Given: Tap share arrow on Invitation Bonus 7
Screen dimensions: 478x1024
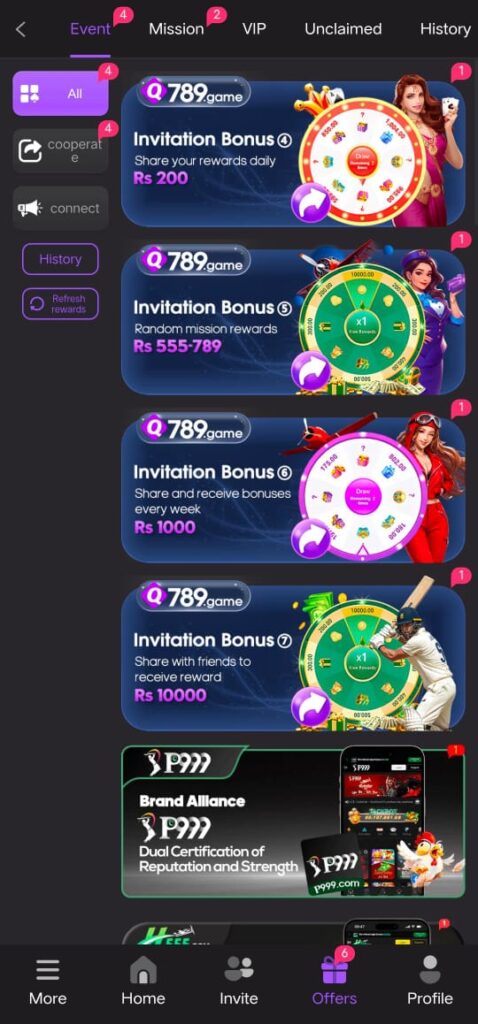Looking at the screenshot, I should (311, 707).
